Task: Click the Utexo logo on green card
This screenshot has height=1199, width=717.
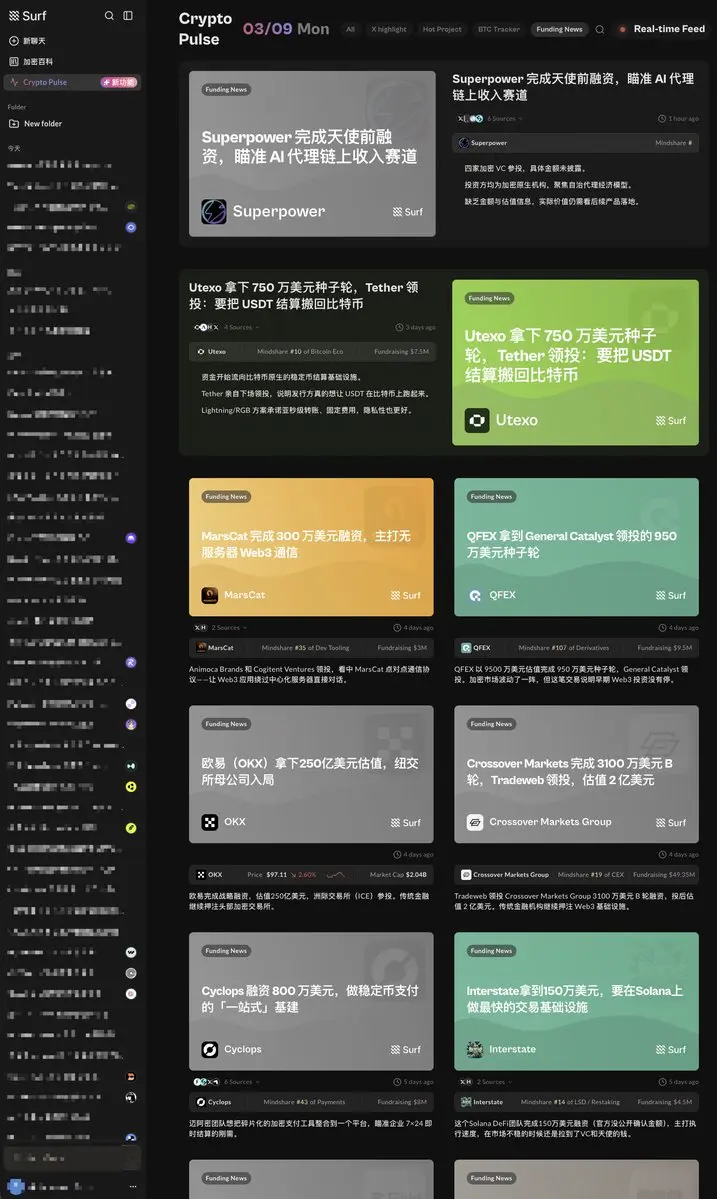Action: (477, 421)
